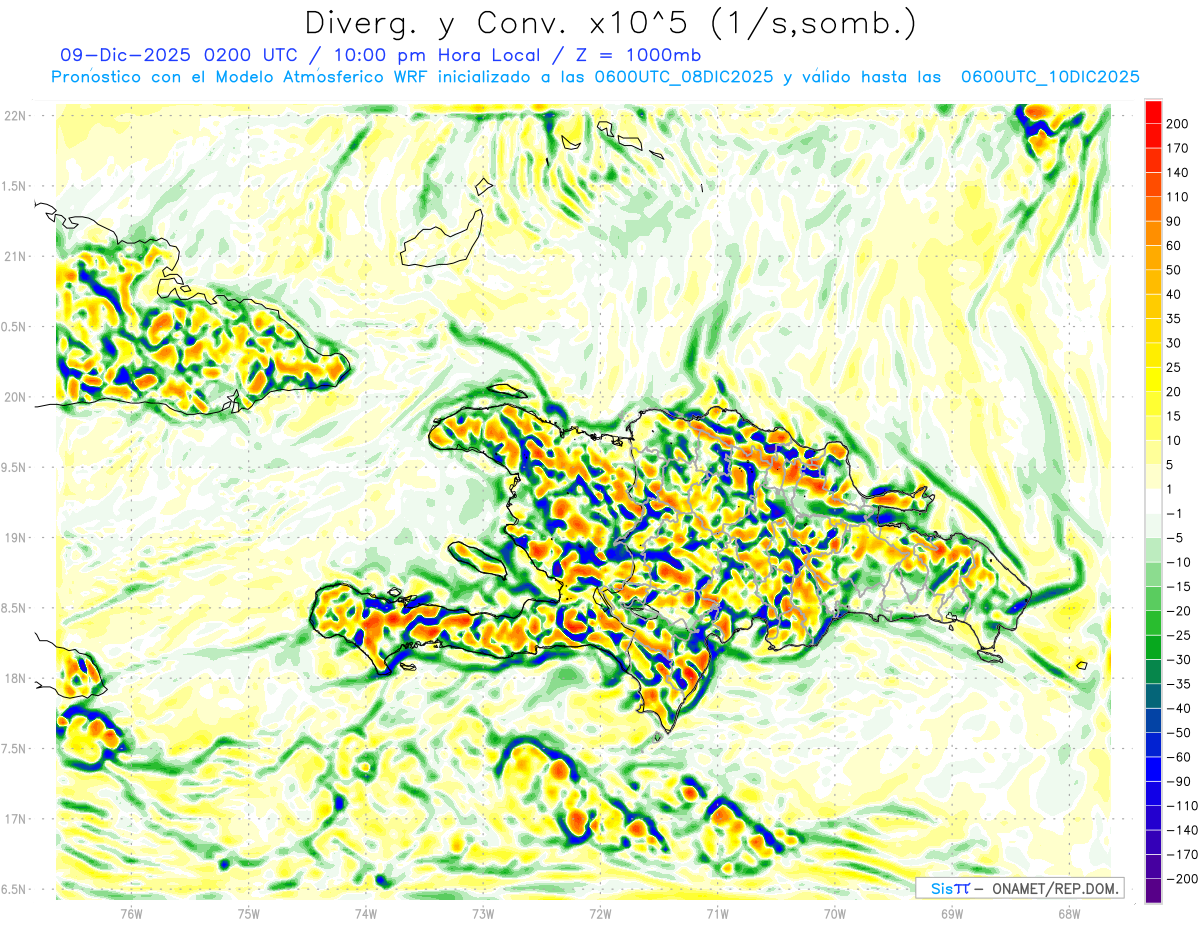1200x927 pixels.
Task: Click the '74W' longitude label
Action: coord(366,913)
